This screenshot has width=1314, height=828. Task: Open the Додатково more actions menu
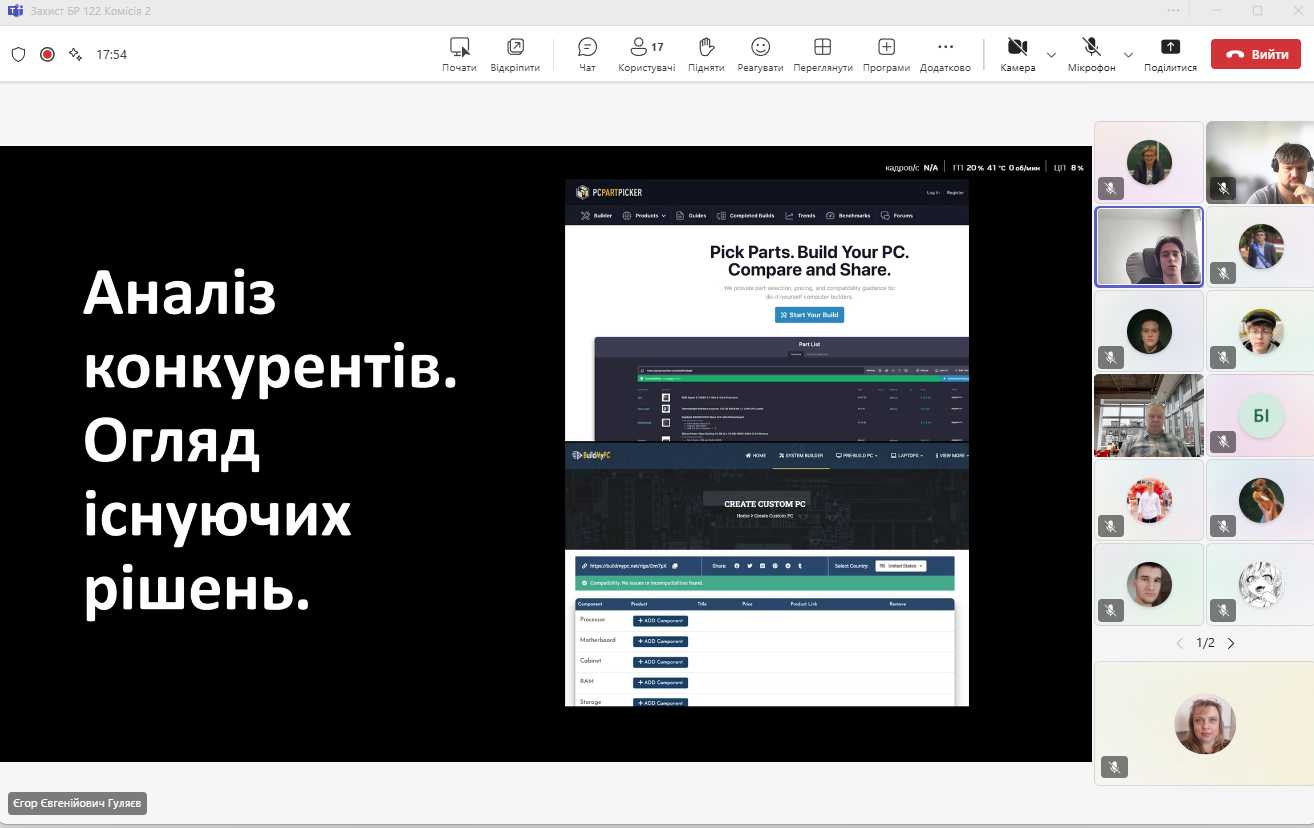point(945,54)
